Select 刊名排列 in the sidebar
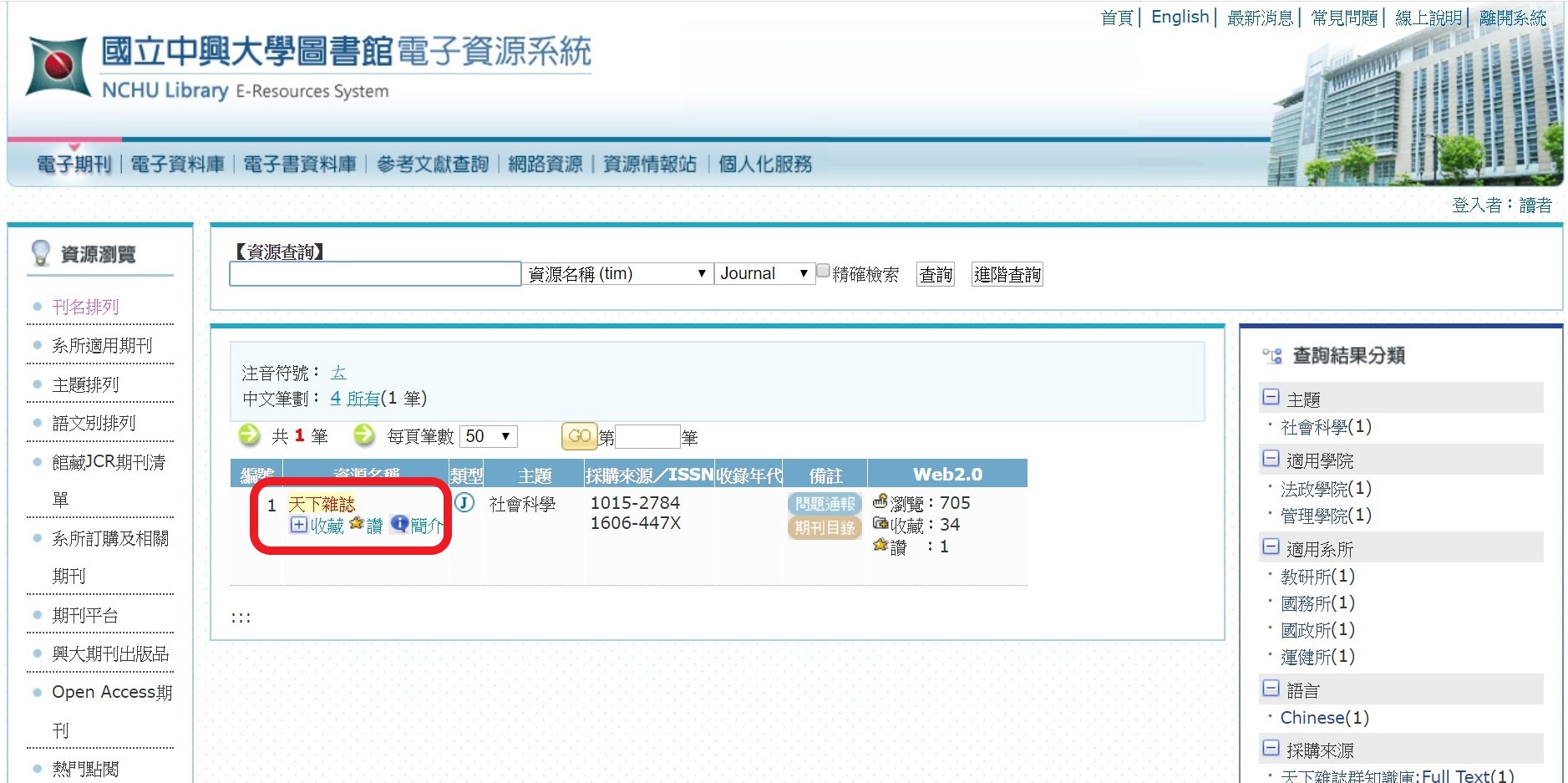This screenshot has width=1568, height=783. (x=85, y=307)
